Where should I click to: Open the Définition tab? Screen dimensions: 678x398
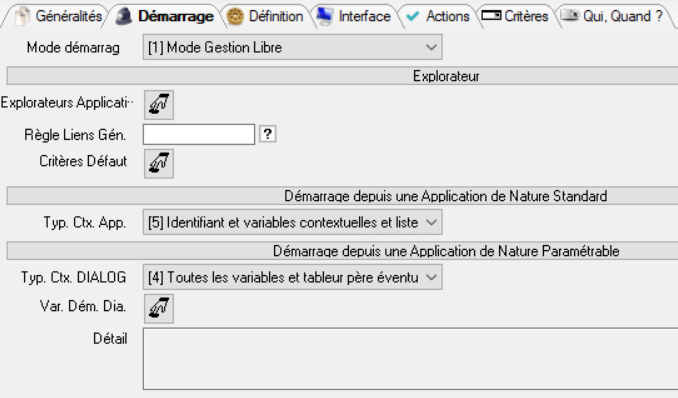(267, 16)
